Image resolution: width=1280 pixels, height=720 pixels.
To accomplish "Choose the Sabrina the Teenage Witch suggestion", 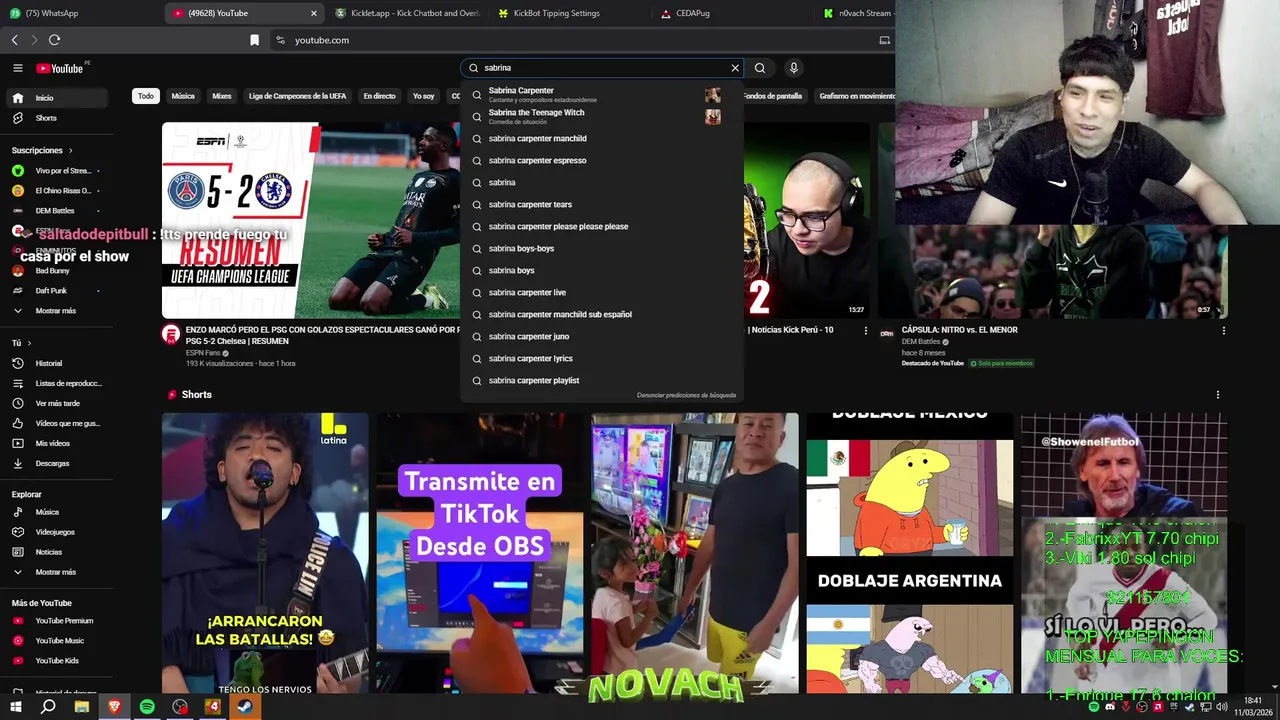I will coord(600,116).
